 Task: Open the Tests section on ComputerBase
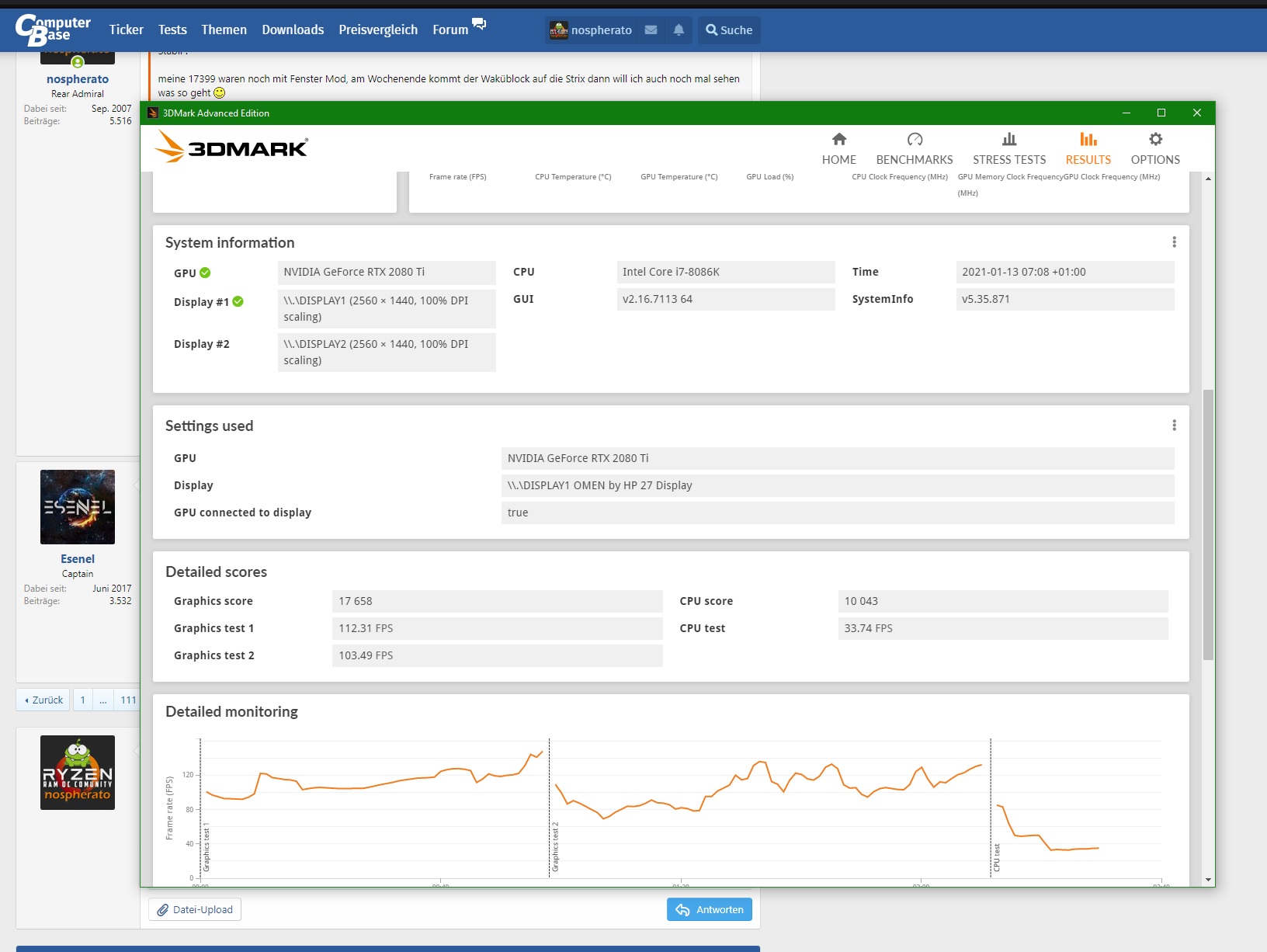click(172, 30)
